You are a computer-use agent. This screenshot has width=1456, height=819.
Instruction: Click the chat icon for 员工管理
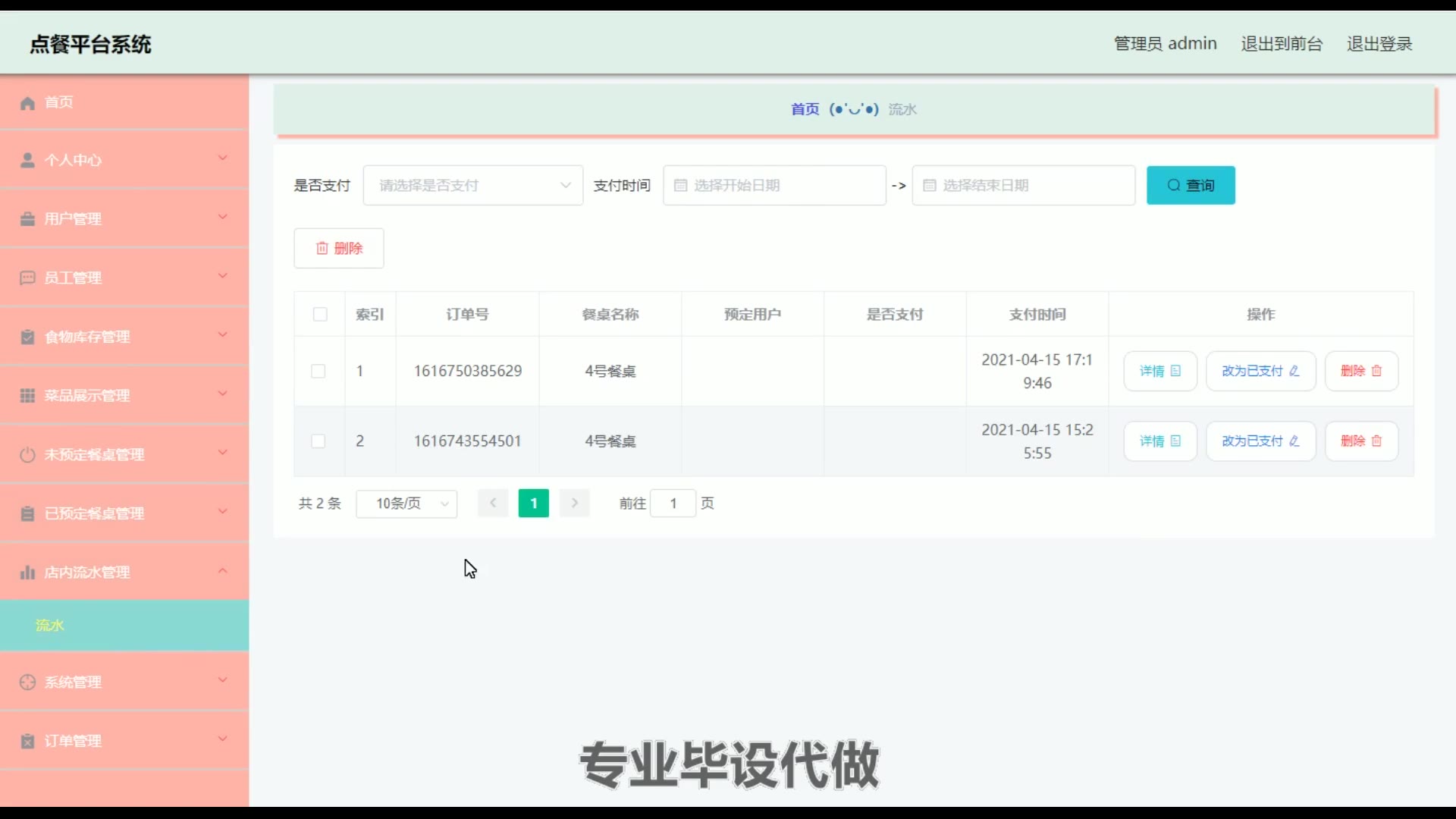[27, 278]
